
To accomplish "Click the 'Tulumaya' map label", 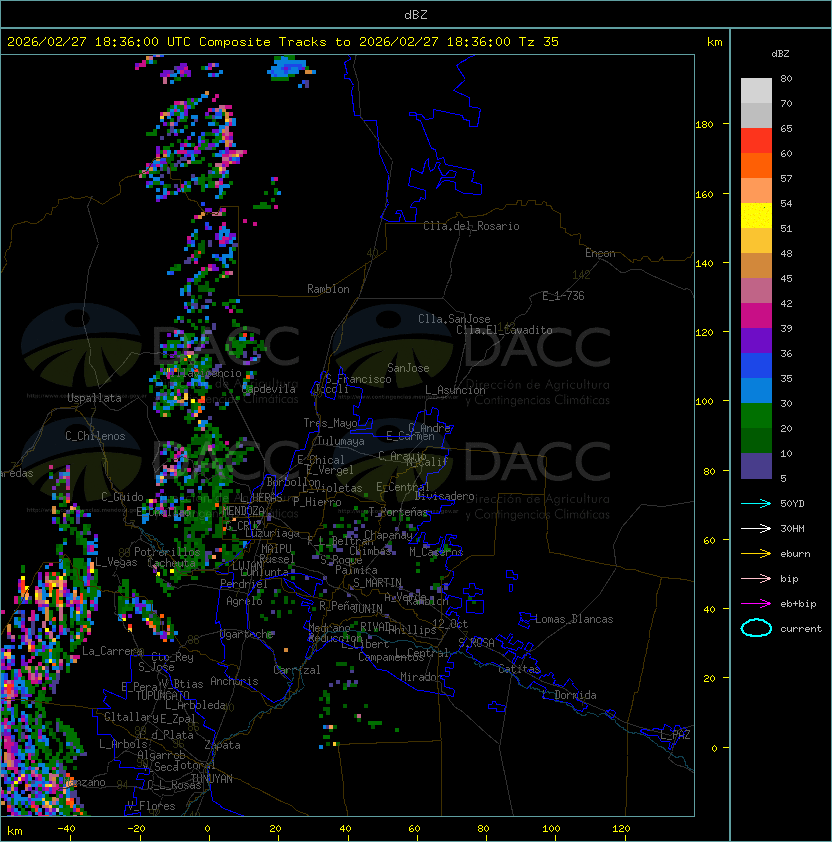I will pos(341,441).
